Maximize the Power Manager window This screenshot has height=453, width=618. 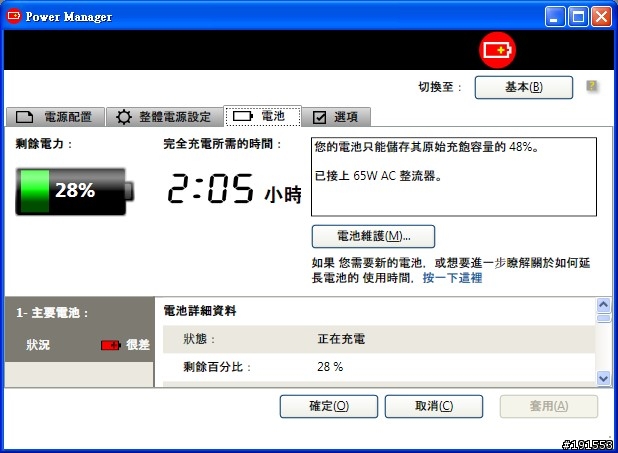(x=578, y=17)
